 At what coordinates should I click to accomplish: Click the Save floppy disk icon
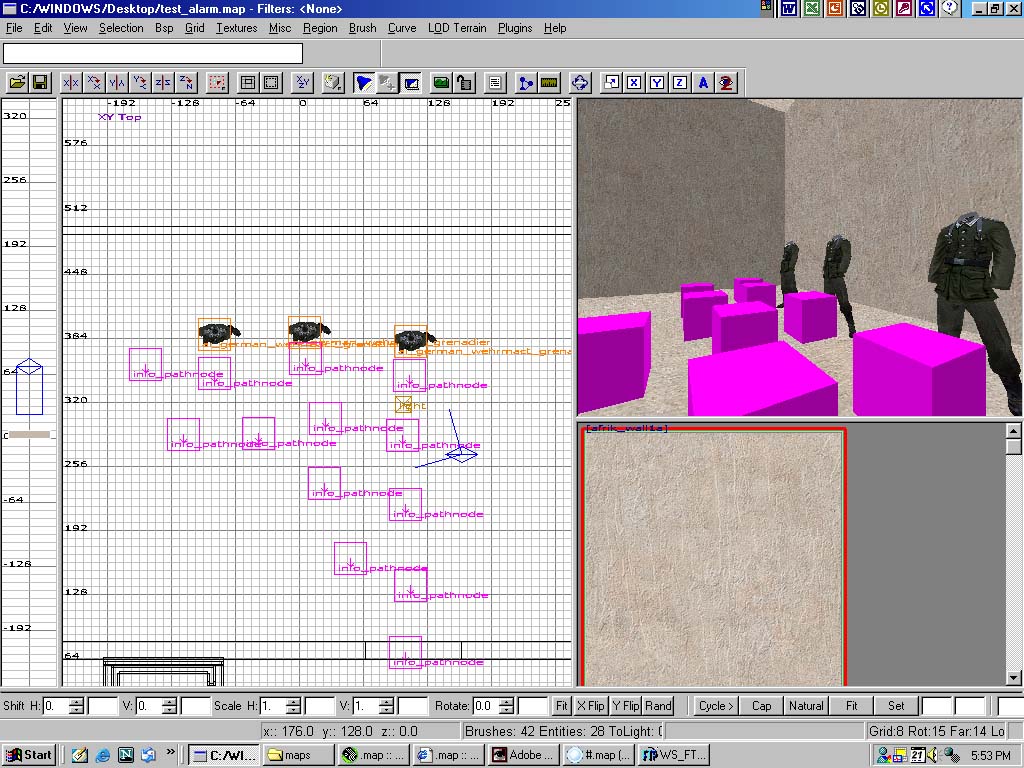pyautogui.click(x=41, y=83)
